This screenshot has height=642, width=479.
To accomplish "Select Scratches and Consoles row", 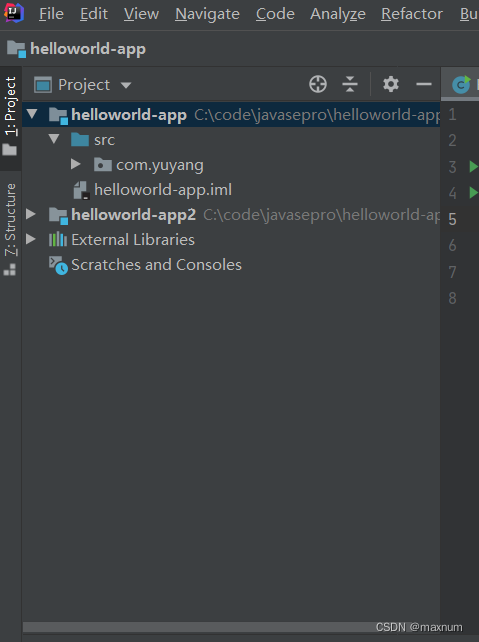I will pos(231,265).
